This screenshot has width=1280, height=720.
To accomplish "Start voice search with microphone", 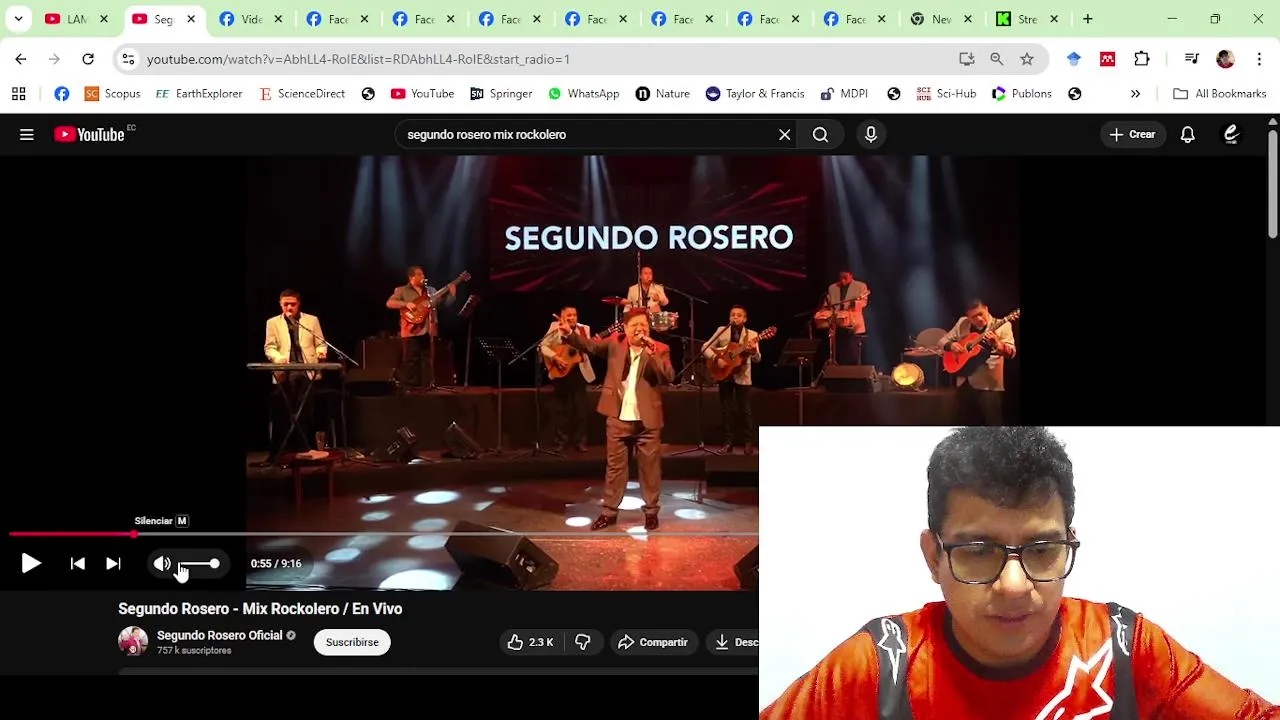I will point(871,134).
